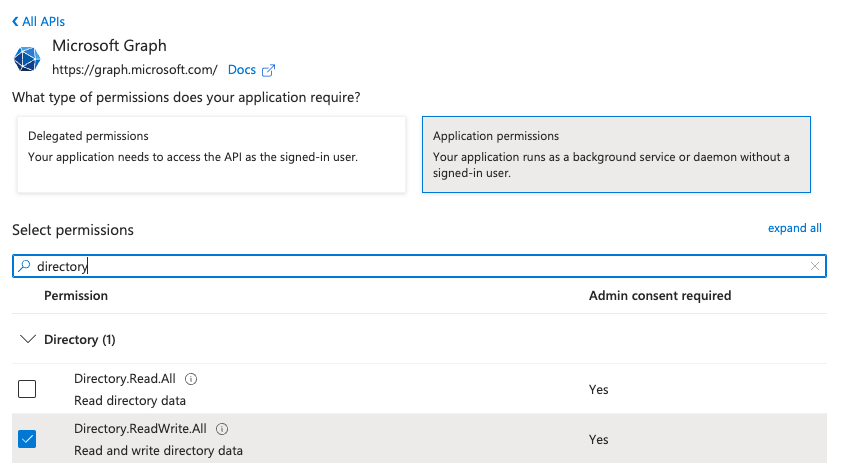Image resolution: width=844 pixels, height=469 pixels.
Task: Click the search magnifier icon
Action: click(x=24, y=266)
